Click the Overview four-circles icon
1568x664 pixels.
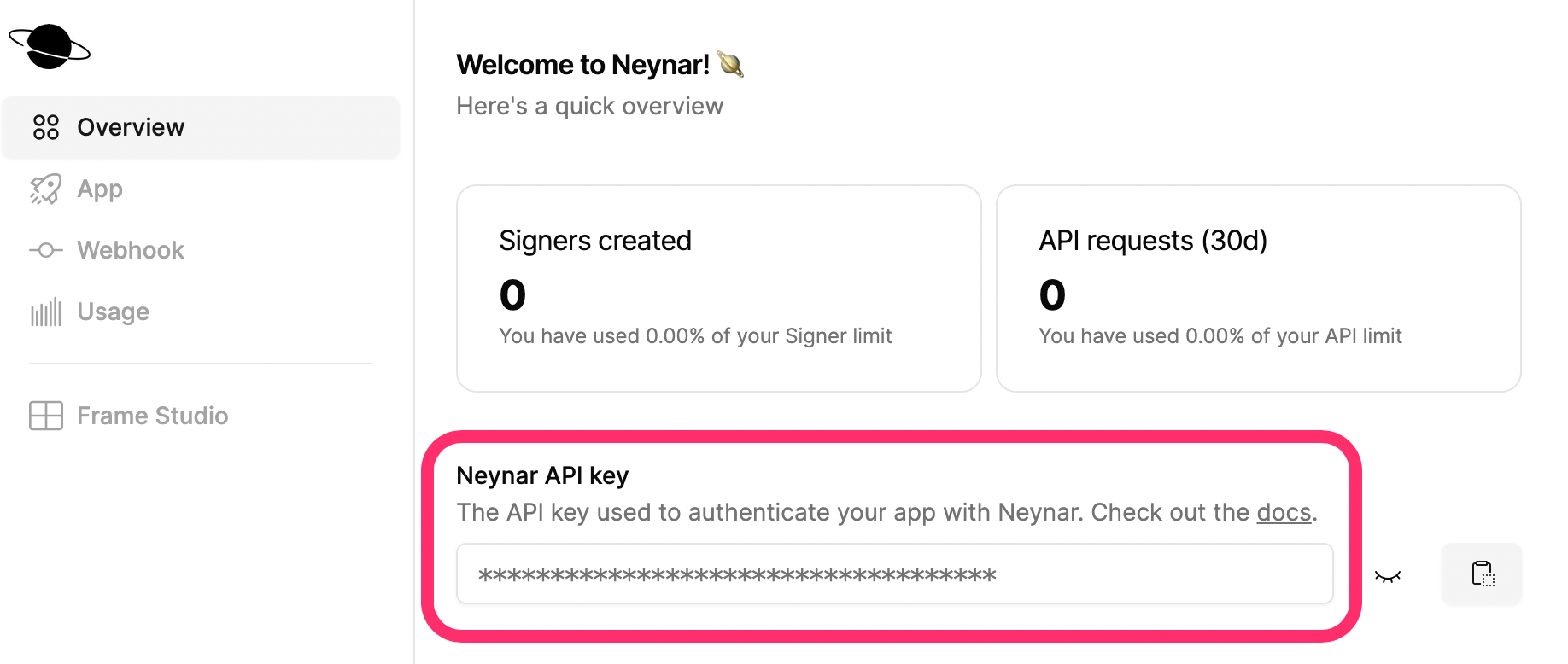pos(46,127)
